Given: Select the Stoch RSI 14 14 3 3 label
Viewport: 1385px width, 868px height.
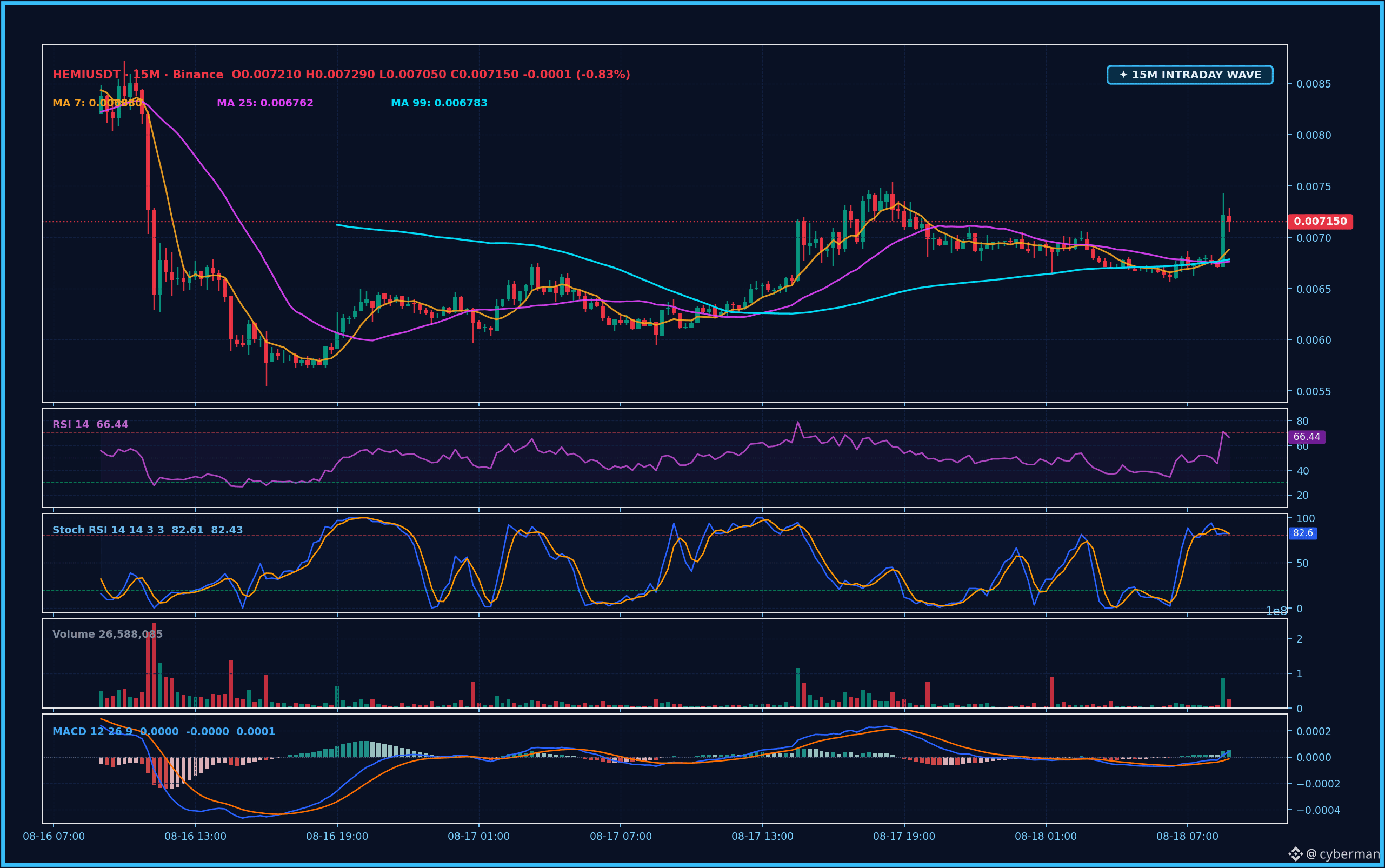Looking at the screenshot, I should [x=148, y=530].
